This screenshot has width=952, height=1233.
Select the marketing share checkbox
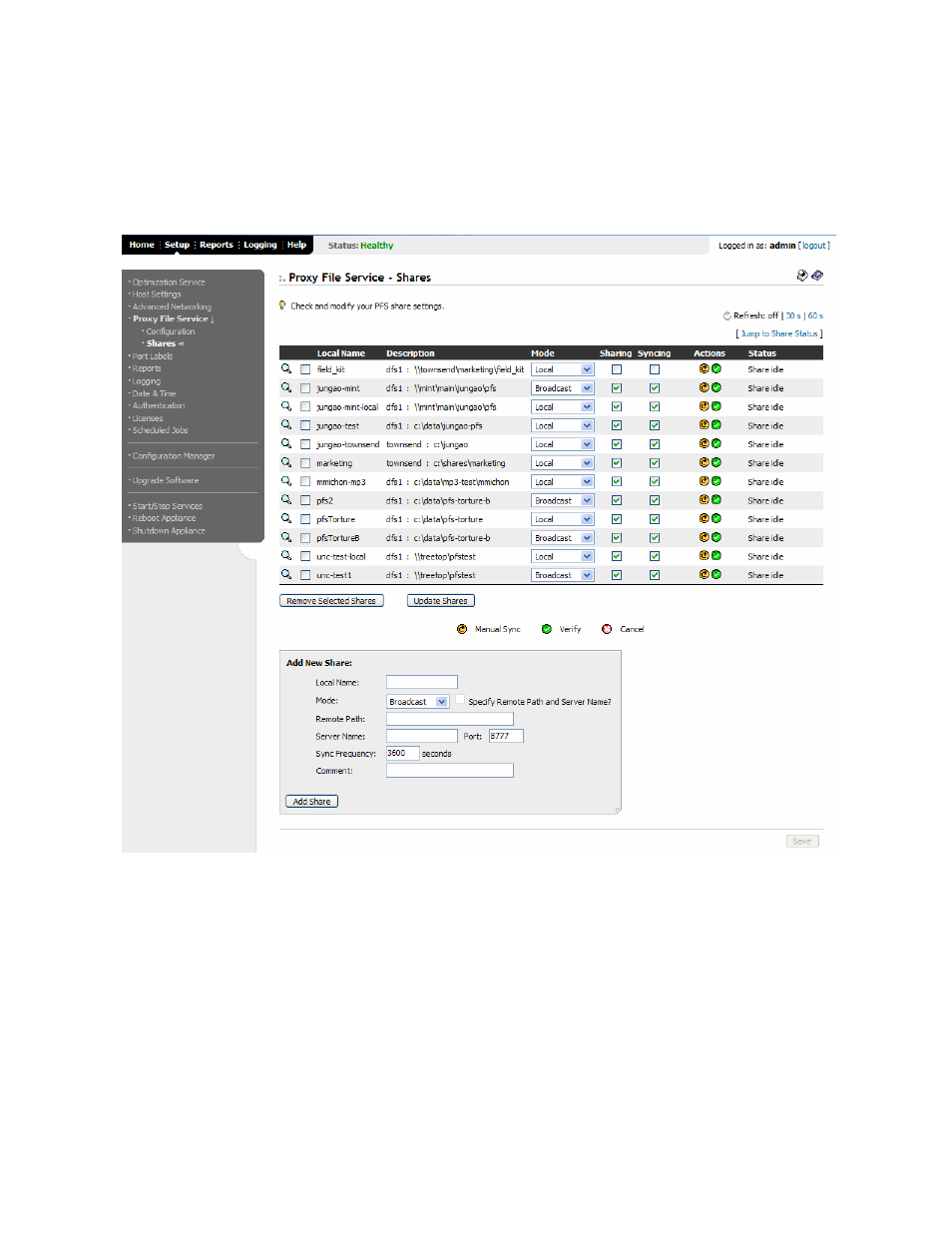tap(305, 463)
